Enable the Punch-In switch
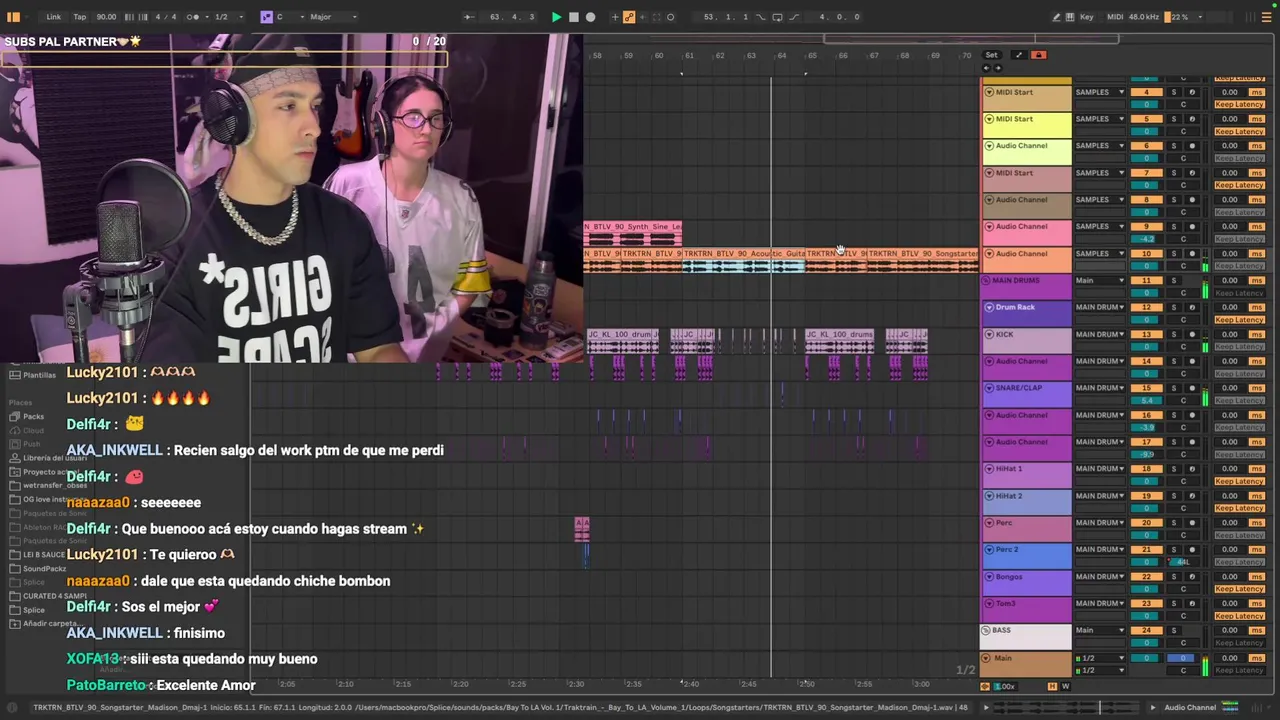The width and height of the screenshot is (1280, 720). pyautogui.click(x=761, y=17)
